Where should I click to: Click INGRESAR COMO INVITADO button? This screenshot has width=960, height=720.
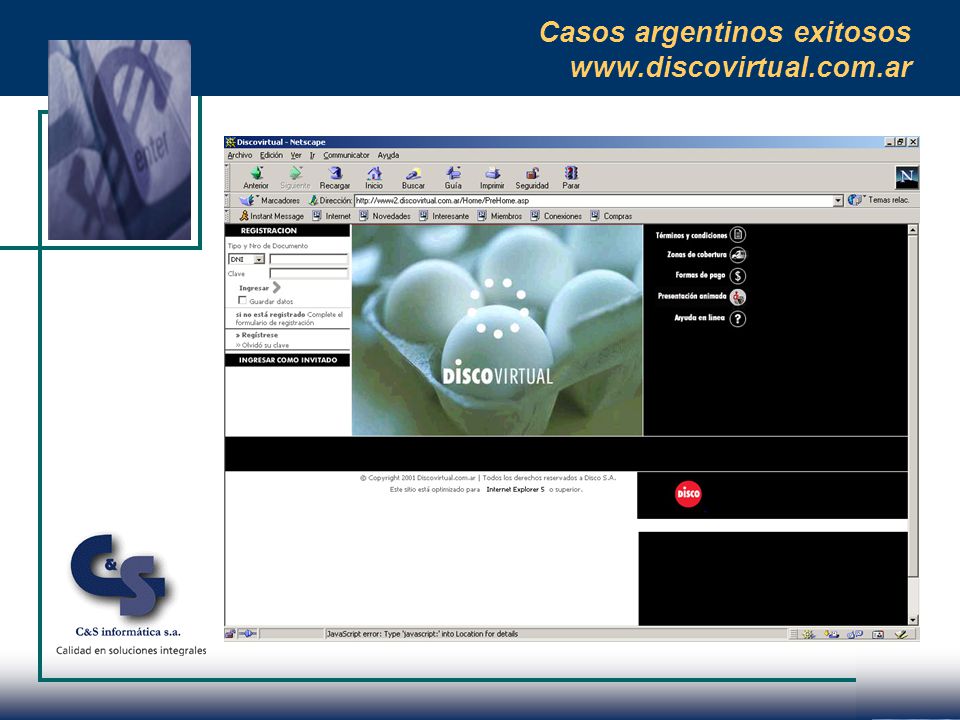click(288, 360)
